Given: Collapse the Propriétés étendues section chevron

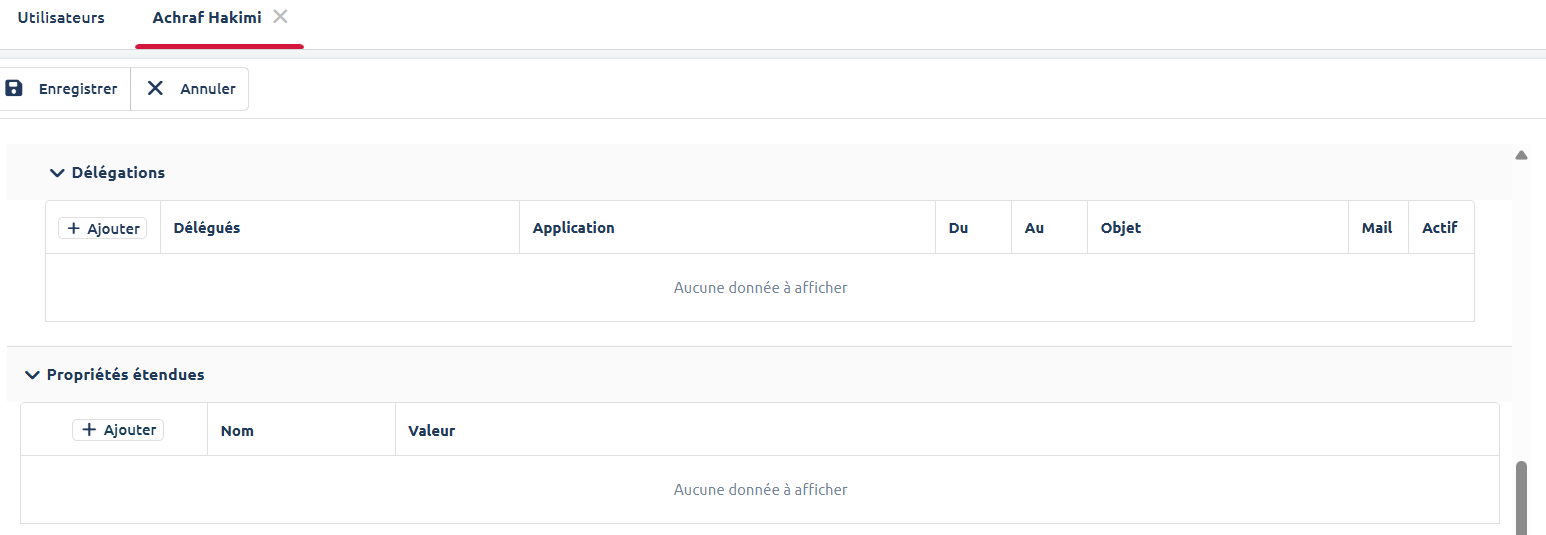Looking at the screenshot, I should 32,375.
